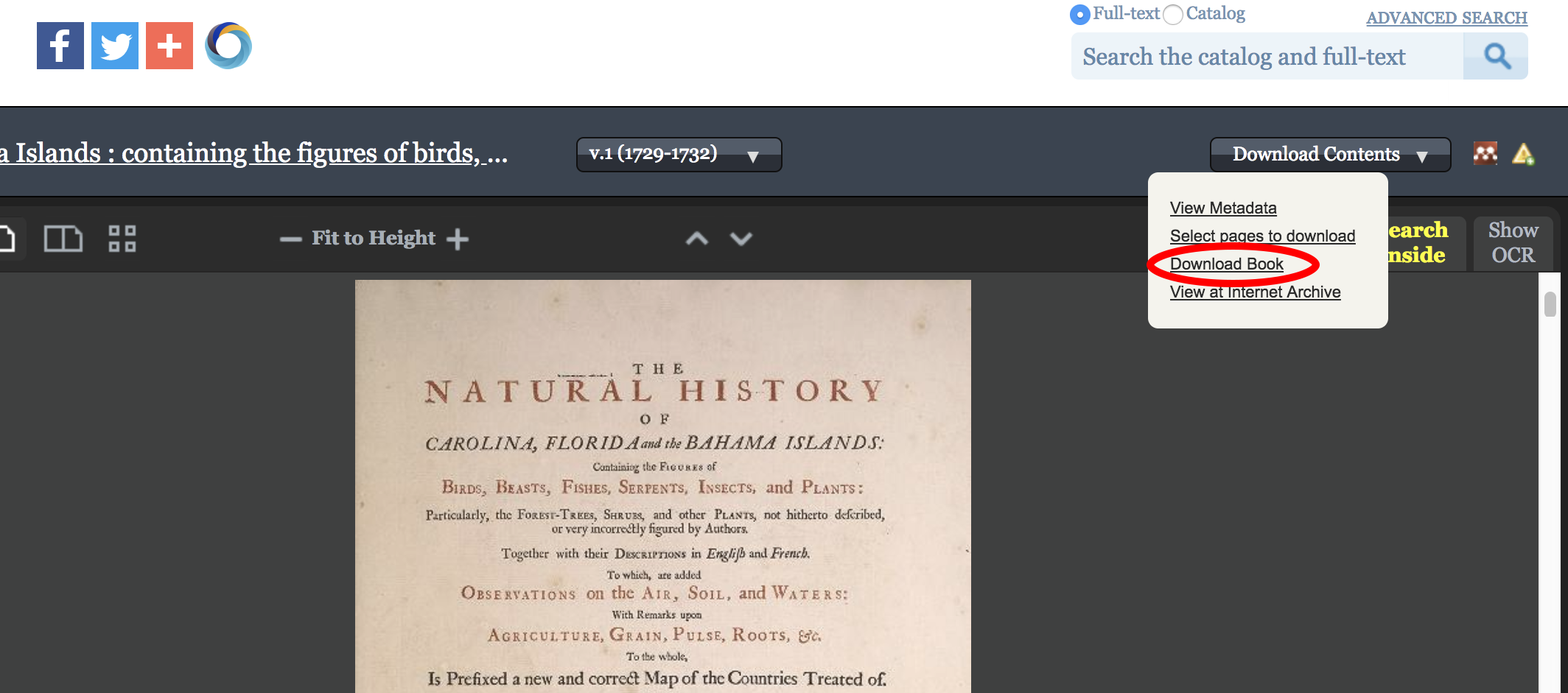Zoom in with the plus icon

(458, 239)
